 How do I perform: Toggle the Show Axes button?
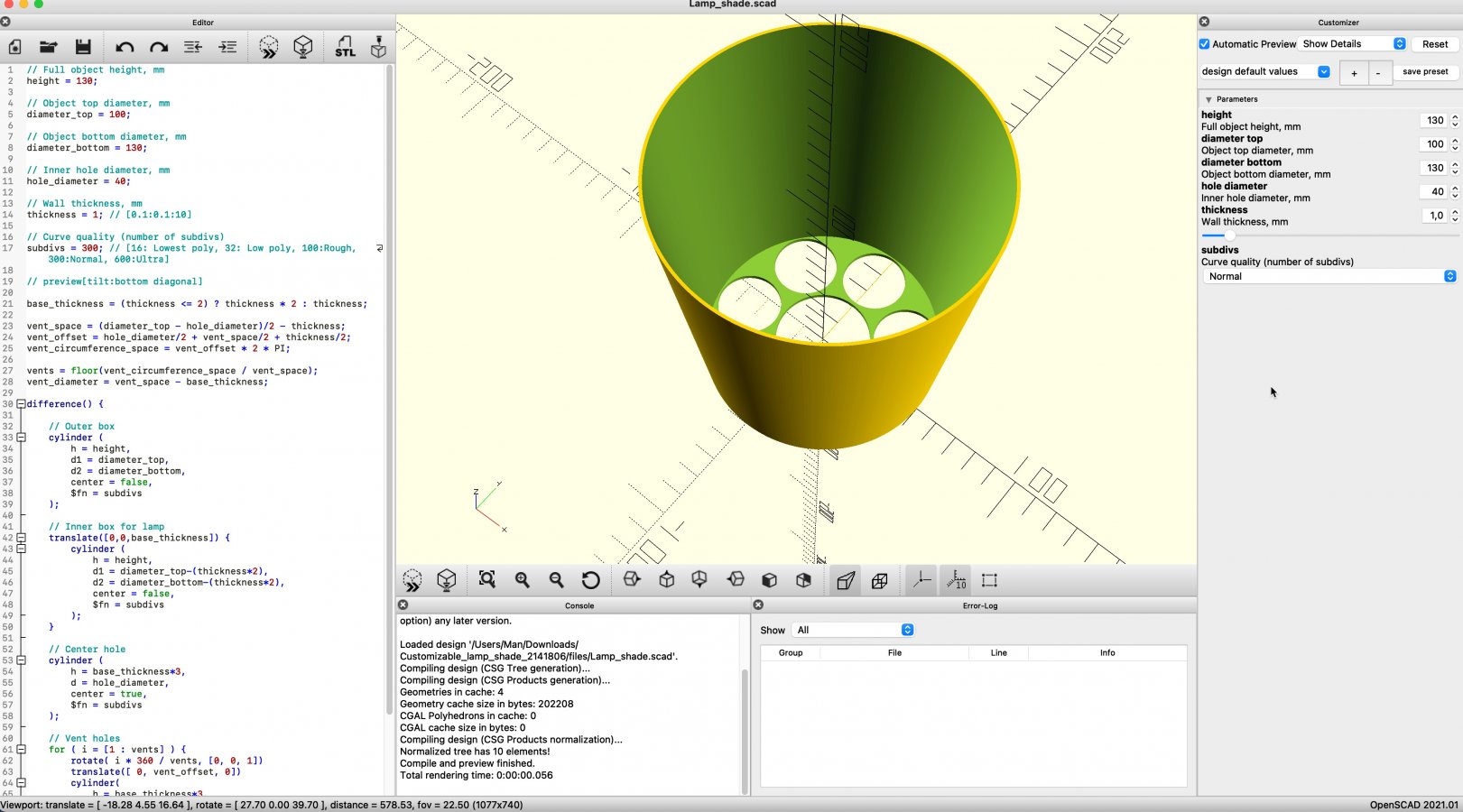click(x=921, y=580)
